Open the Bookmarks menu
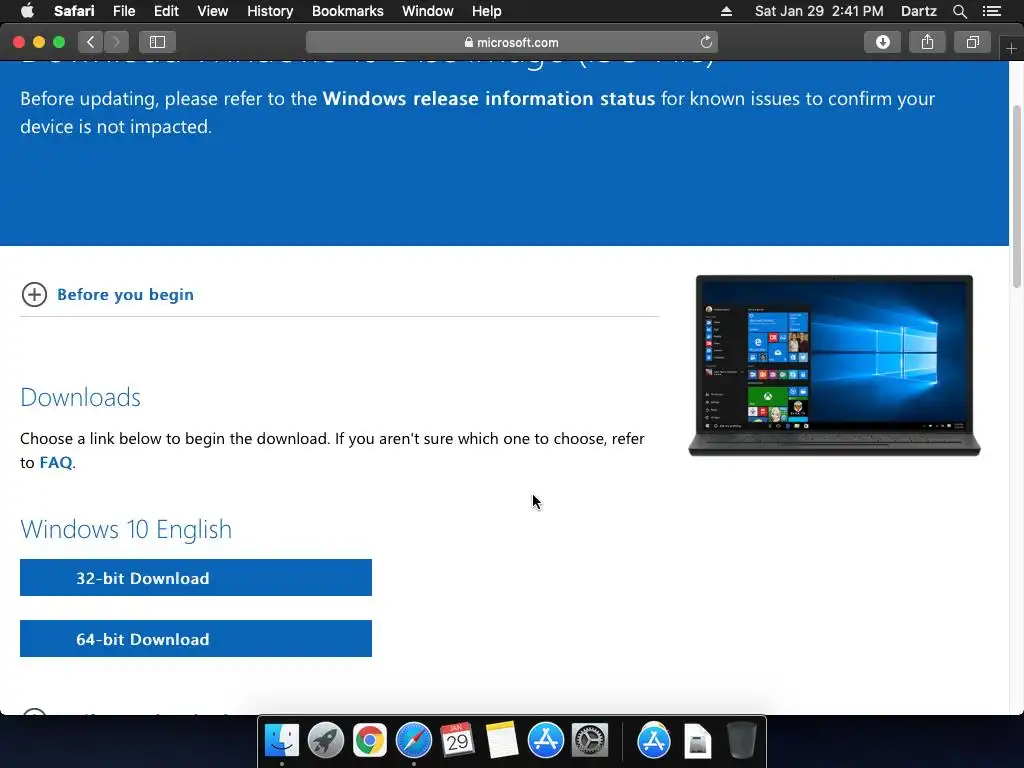Viewport: 1024px width, 768px height. [x=347, y=11]
